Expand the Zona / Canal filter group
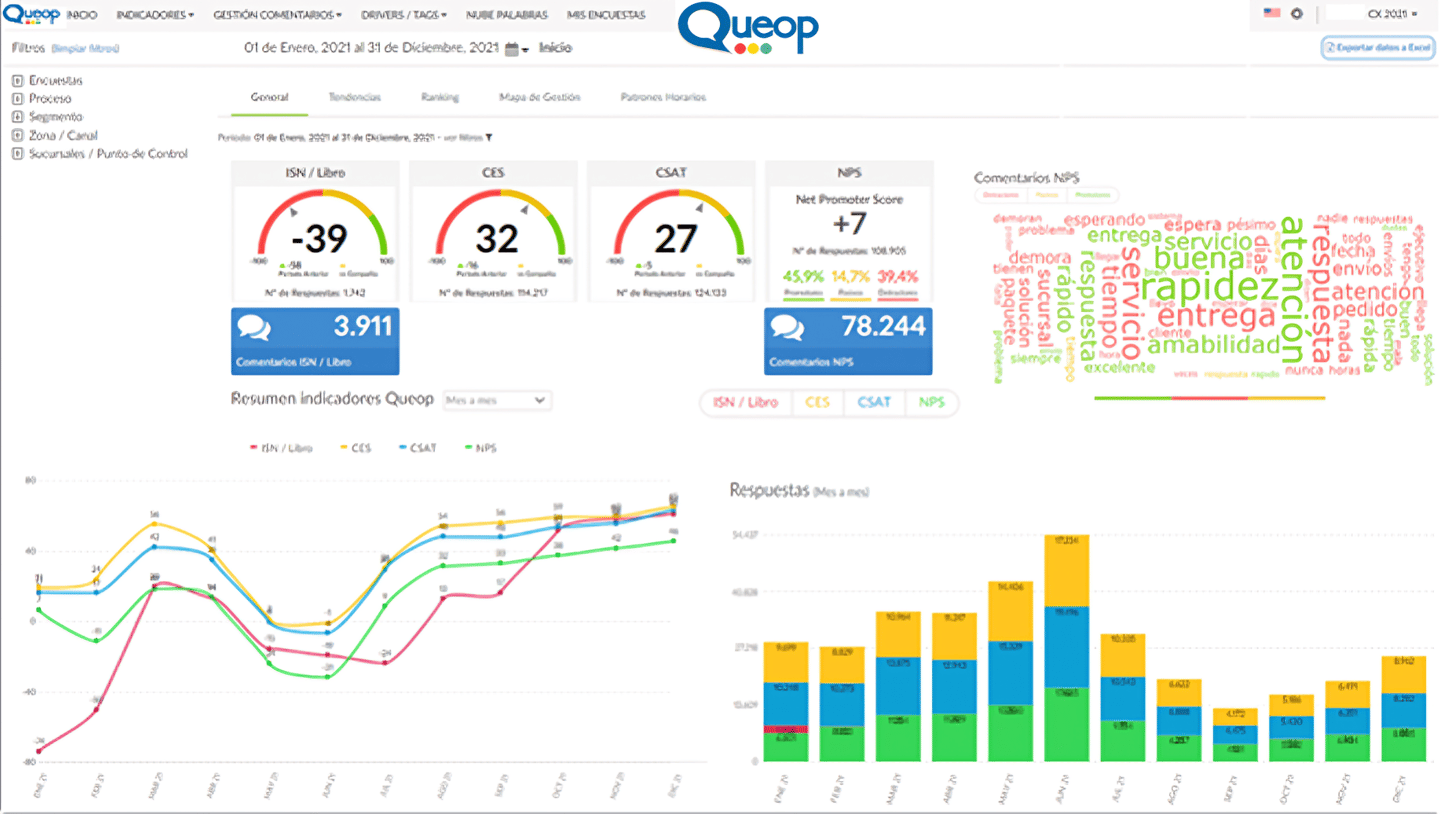The image size is (1440, 814). [x=17, y=135]
